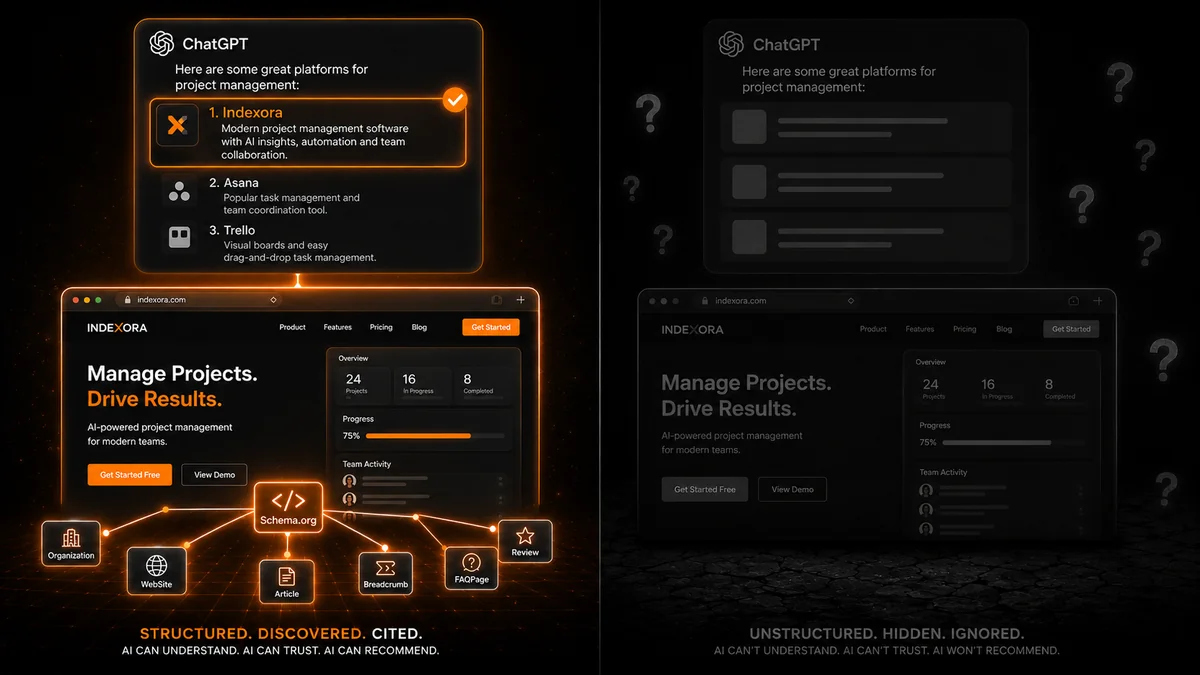
Task: Open Blog in the bright site nav
Action: [x=419, y=327]
